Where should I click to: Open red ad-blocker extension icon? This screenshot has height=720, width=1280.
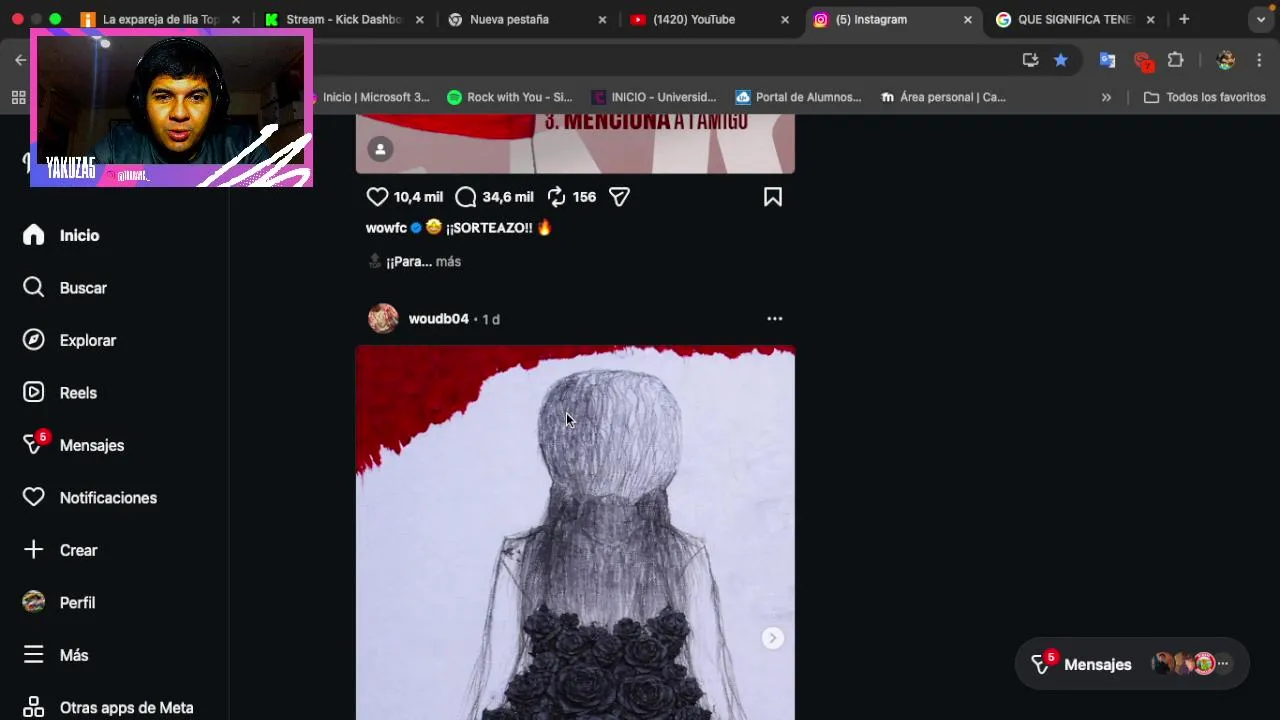[x=1143, y=61]
